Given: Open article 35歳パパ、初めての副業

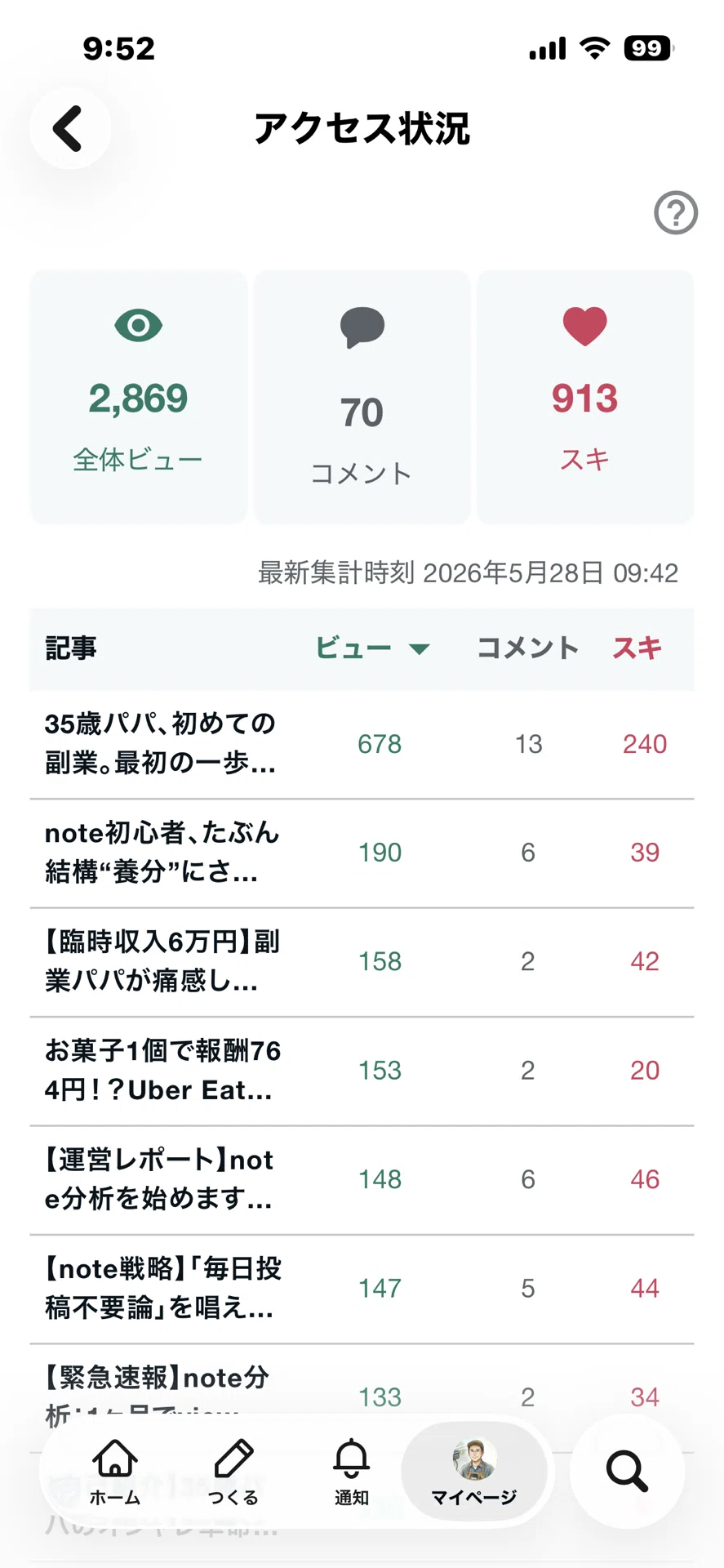Looking at the screenshot, I should tap(362, 744).
